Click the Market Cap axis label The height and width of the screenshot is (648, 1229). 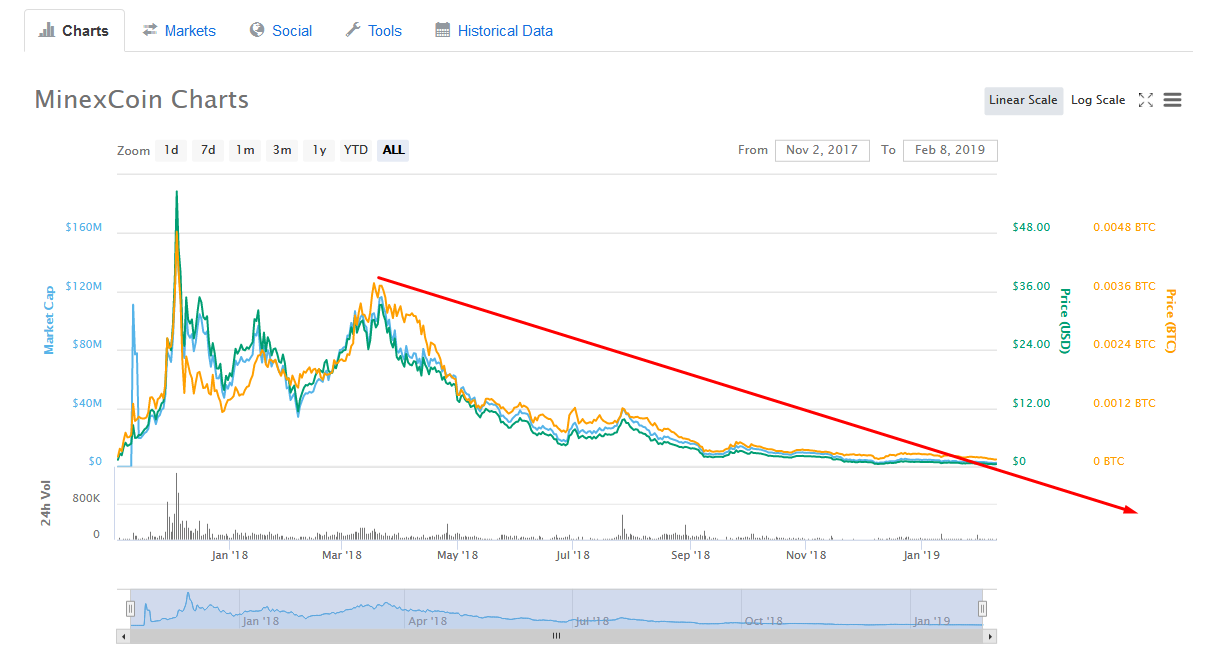coord(48,320)
